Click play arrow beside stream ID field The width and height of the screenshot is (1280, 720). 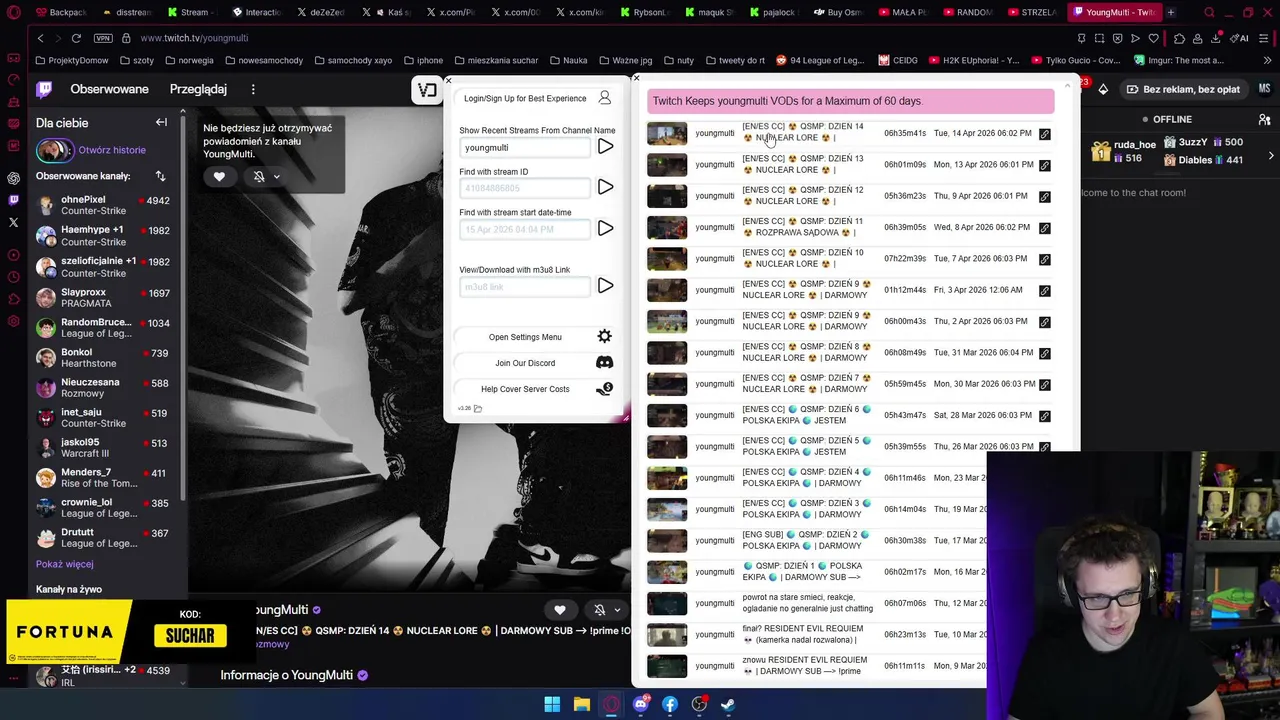coord(605,187)
